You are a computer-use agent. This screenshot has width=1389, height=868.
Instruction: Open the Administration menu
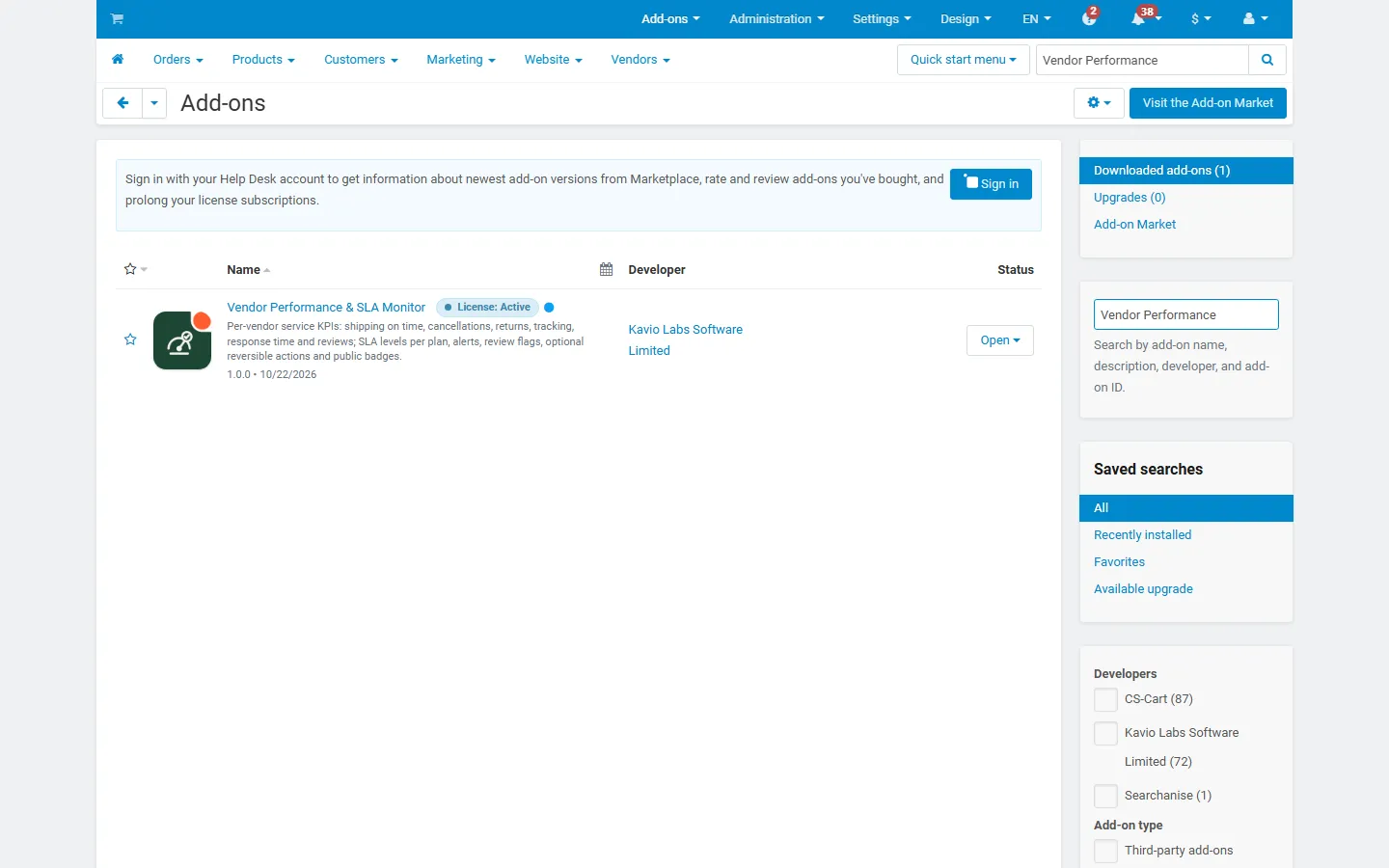point(776,19)
